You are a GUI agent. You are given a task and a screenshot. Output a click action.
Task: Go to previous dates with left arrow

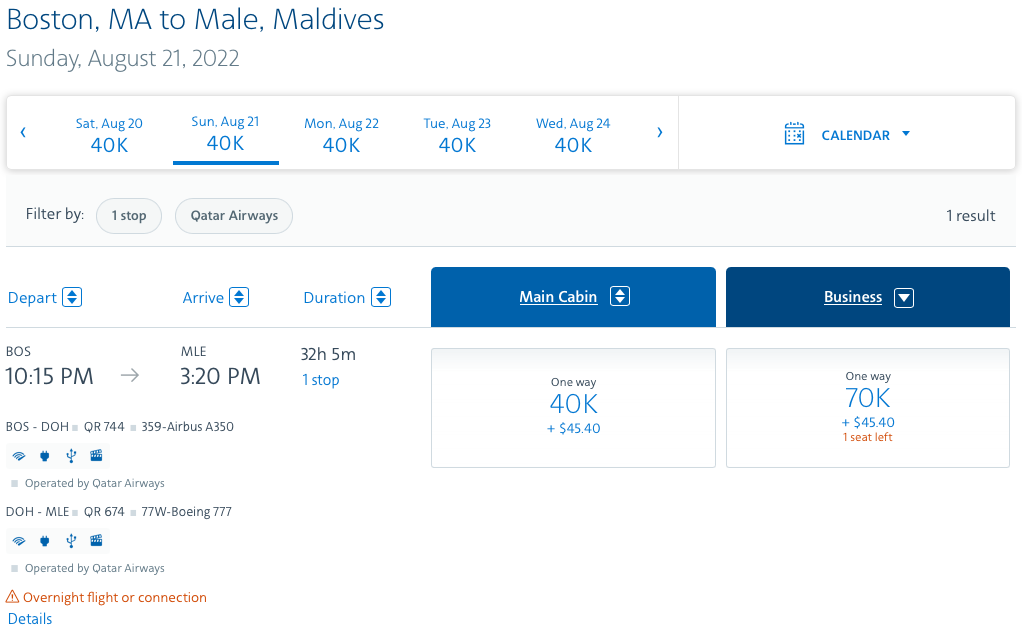pyautogui.click(x=23, y=133)
